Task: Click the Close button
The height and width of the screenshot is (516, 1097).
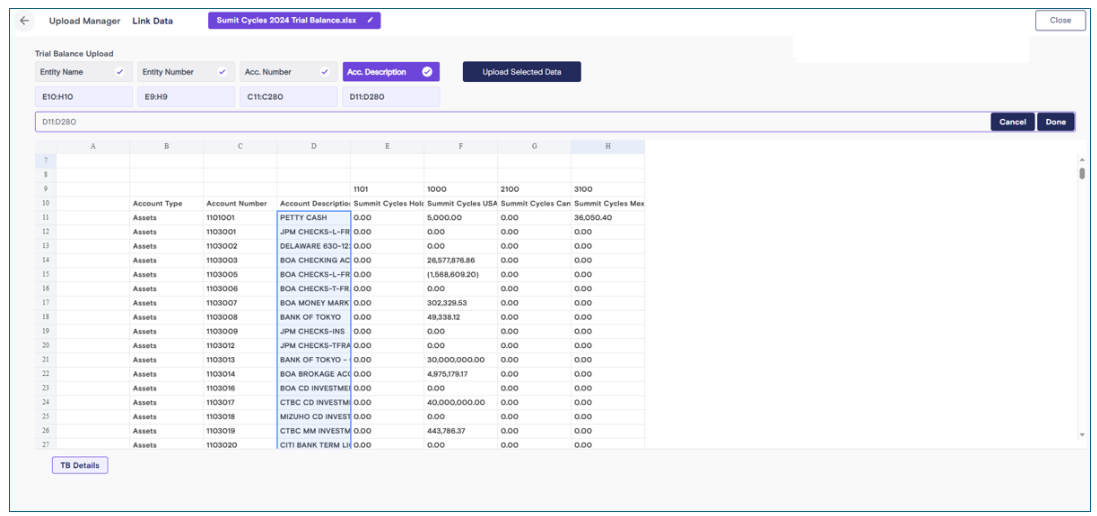Action: click(1060, 20)
